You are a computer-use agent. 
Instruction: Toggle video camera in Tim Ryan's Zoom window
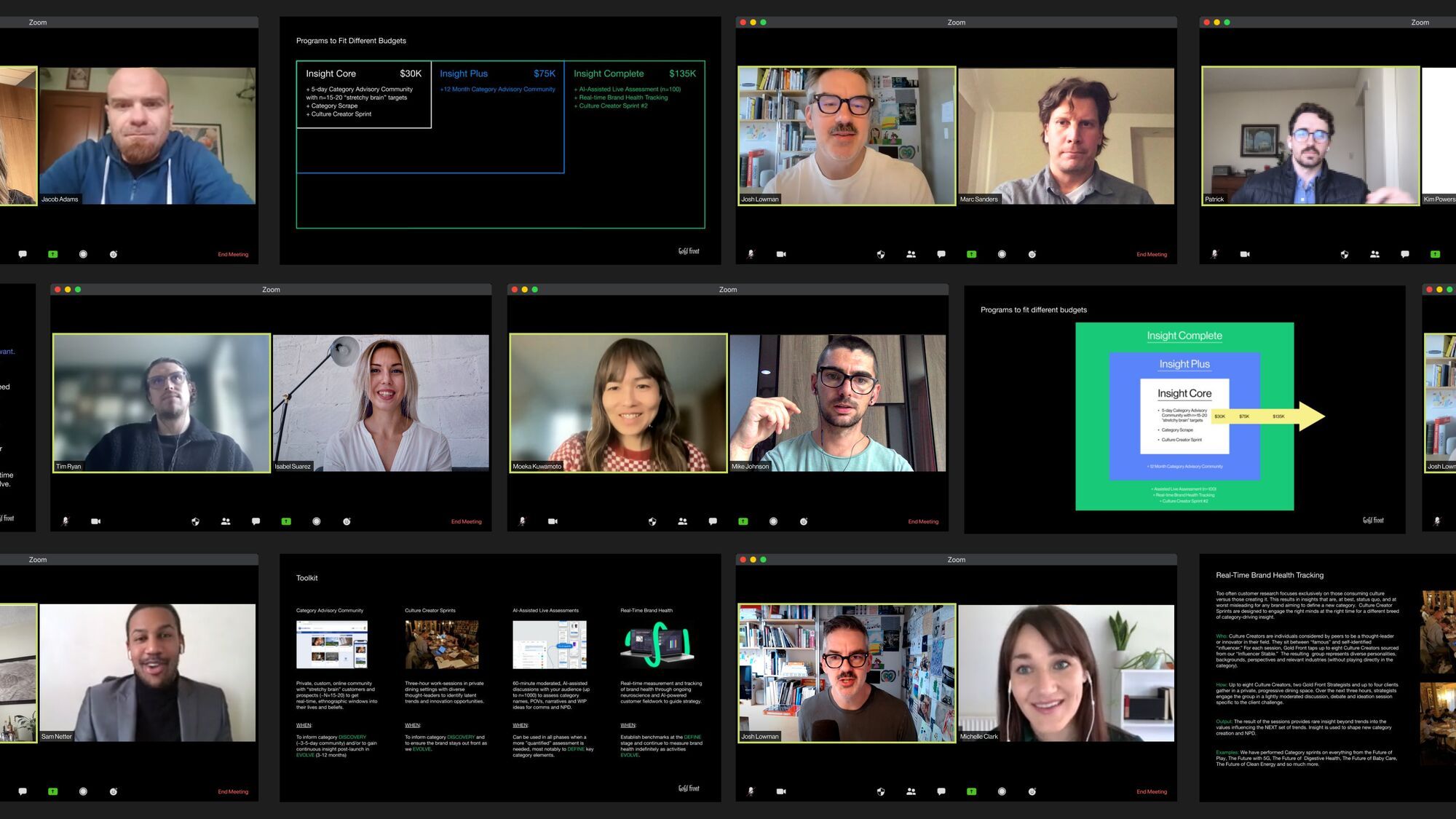click(95, 521)
